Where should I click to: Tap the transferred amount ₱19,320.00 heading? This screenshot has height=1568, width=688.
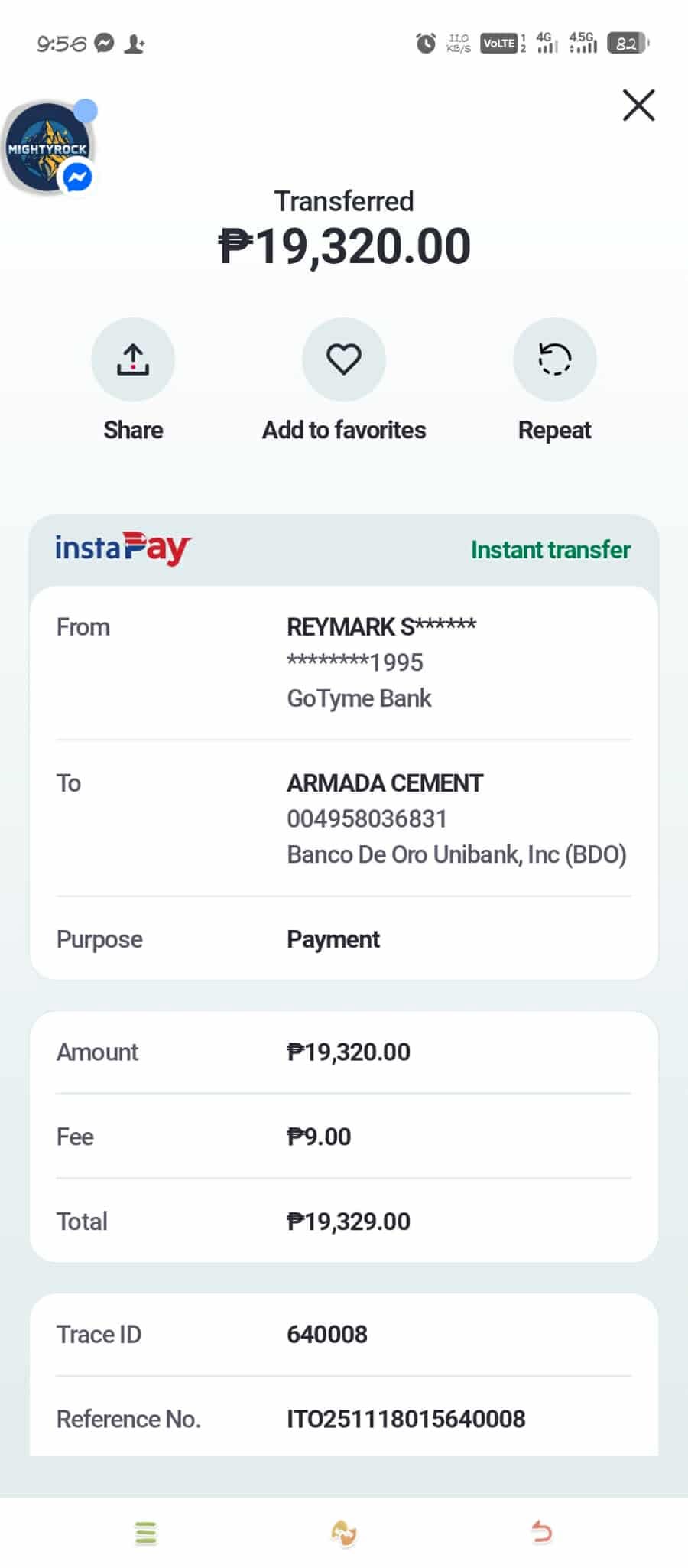[x=344, y=246]
